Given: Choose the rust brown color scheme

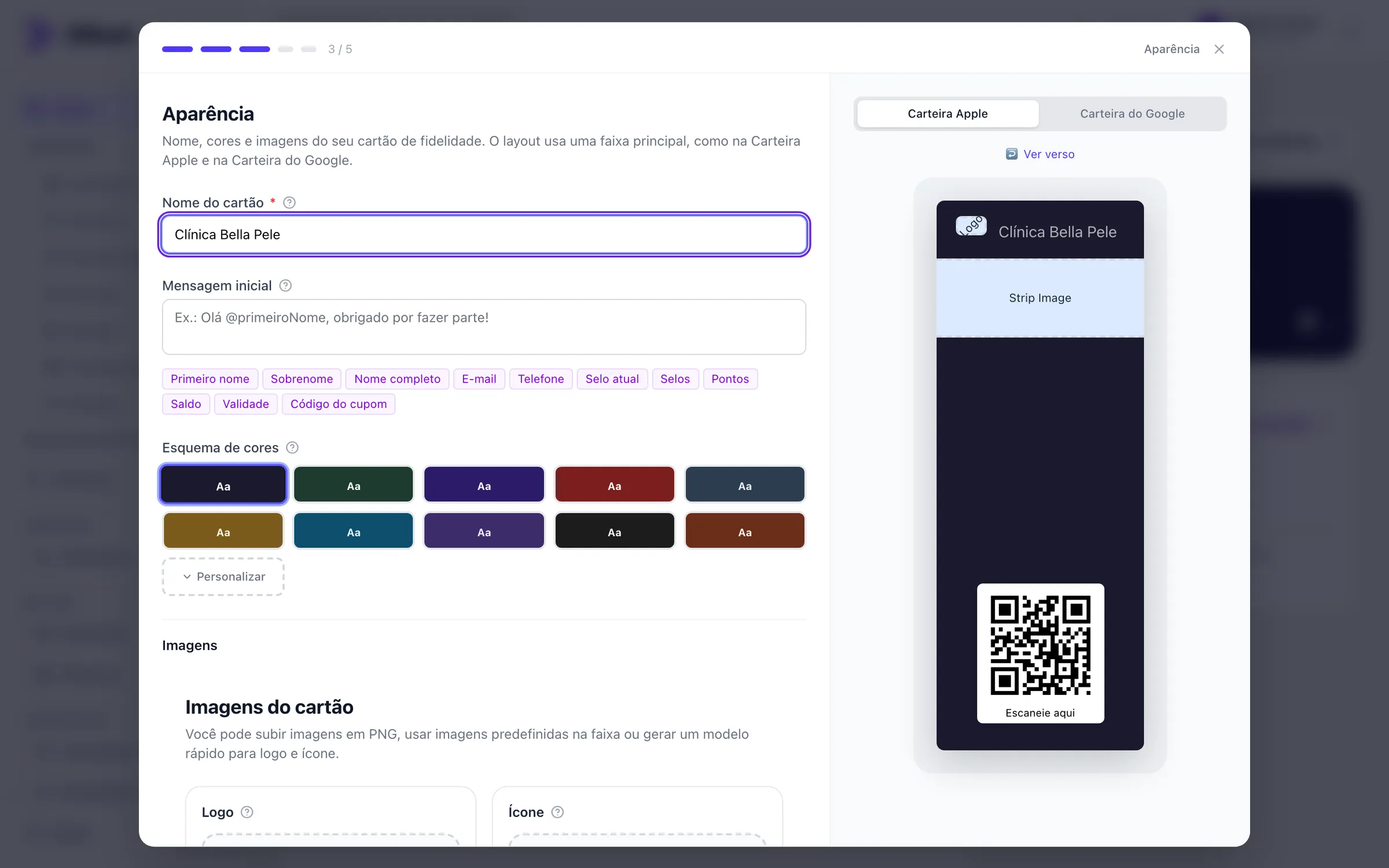Looking at the screenshot, I should [x=745, y=531].
